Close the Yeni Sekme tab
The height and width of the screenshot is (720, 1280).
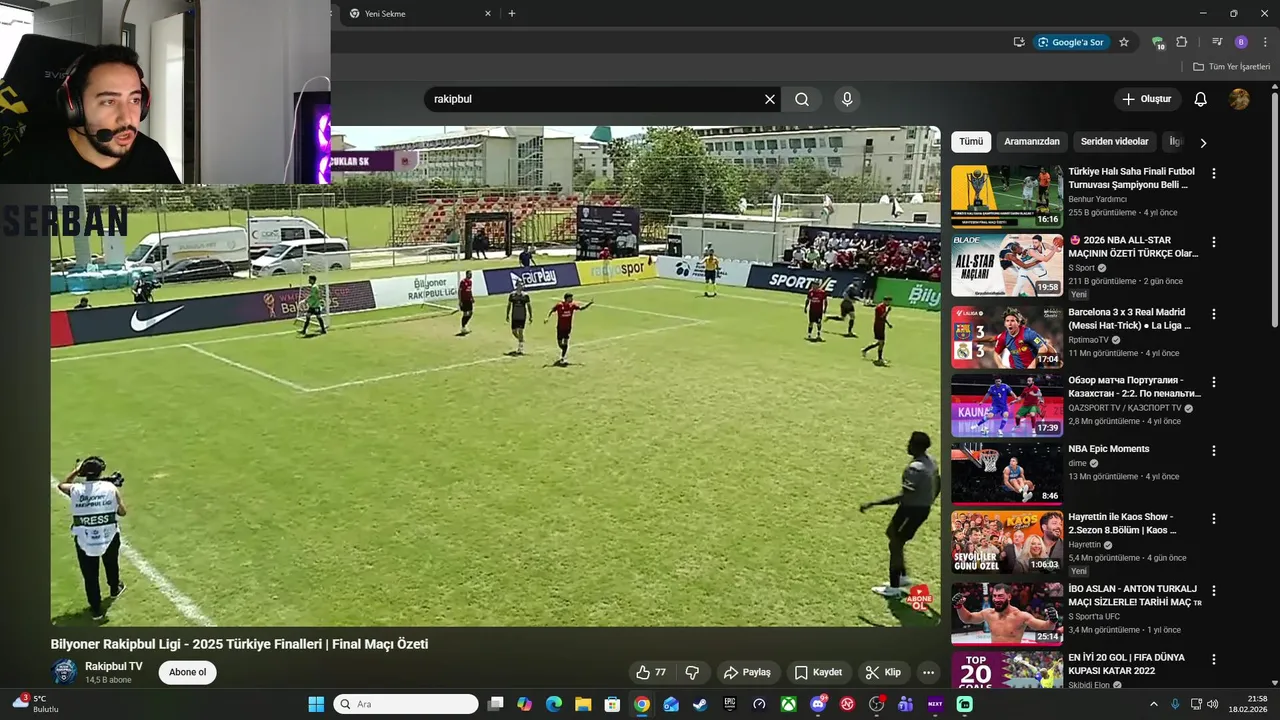pos(488,14)
